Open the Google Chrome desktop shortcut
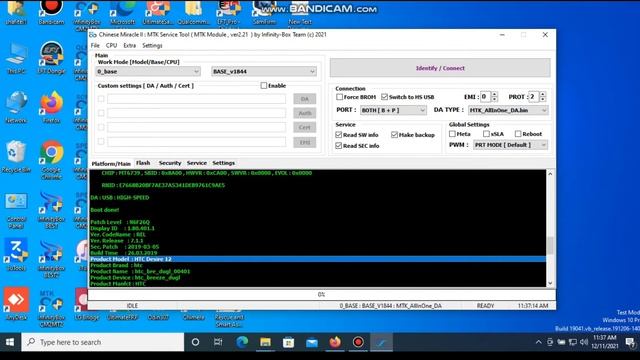This screenshot has width=640, height=360. pos(51,160)
